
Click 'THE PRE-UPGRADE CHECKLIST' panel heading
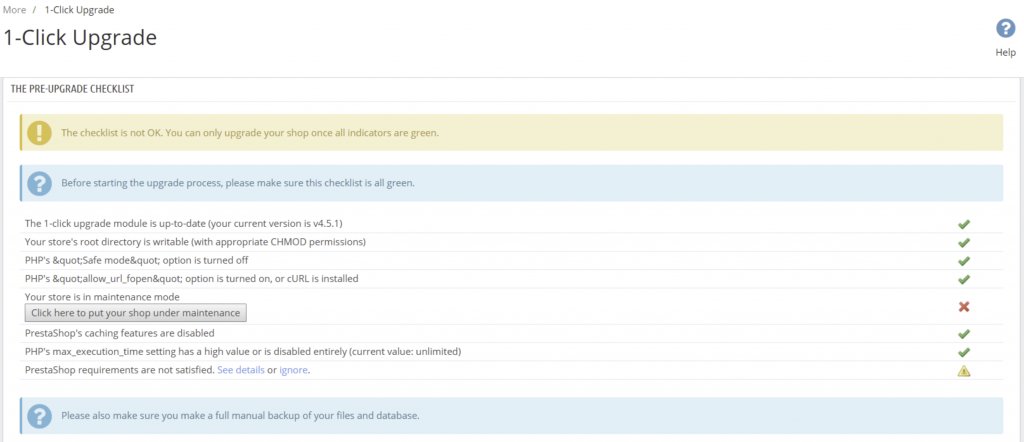(72, 89)
